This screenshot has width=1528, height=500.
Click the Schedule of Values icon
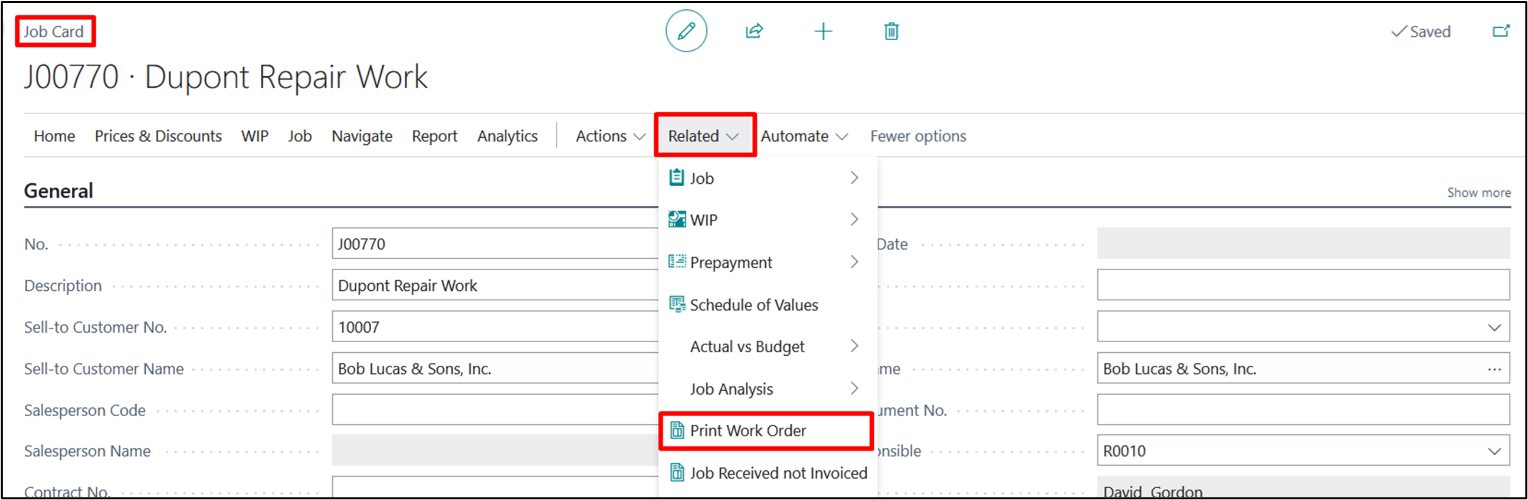pos(677,305)
